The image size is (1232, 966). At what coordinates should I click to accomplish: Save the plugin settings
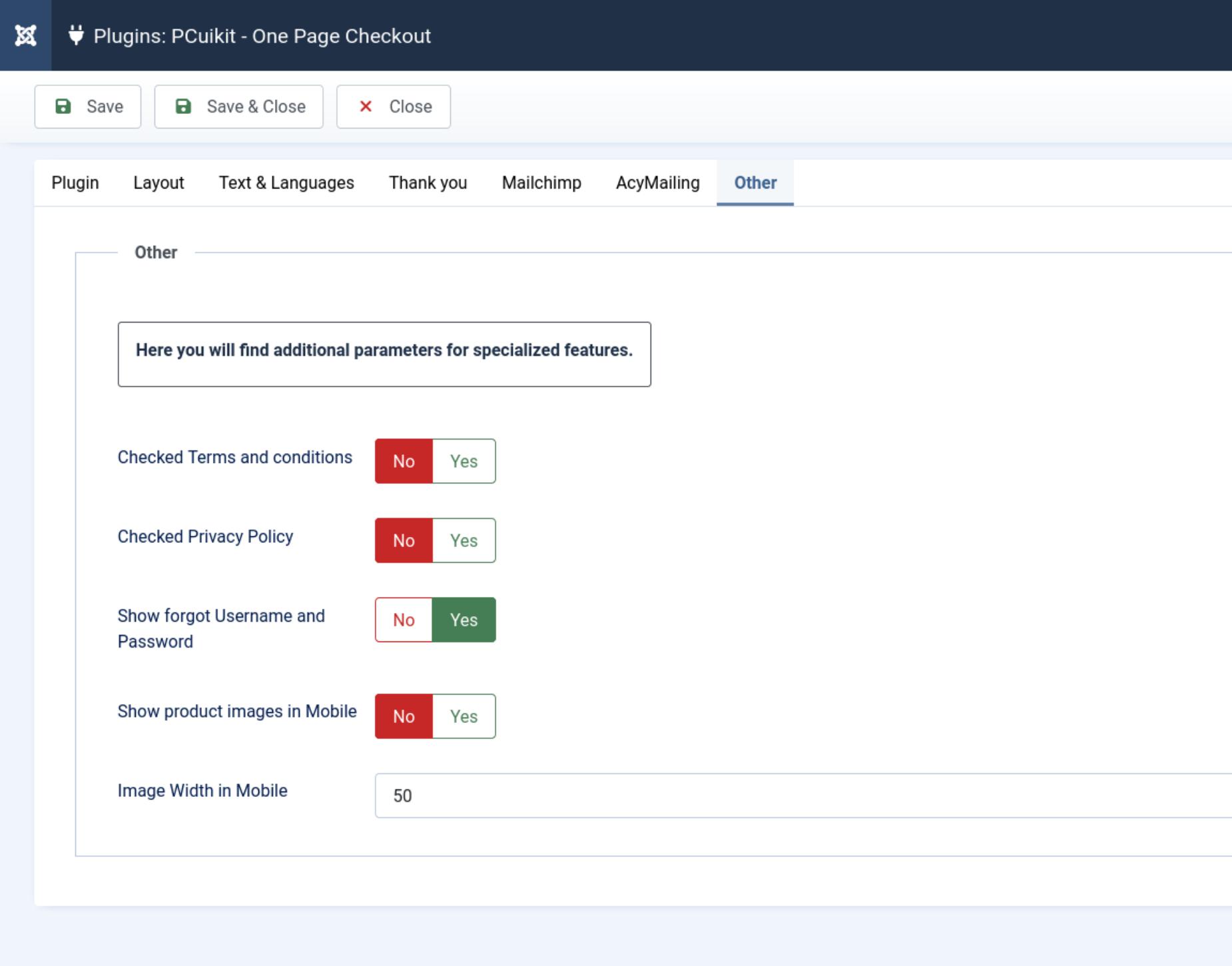pos(88,107)
